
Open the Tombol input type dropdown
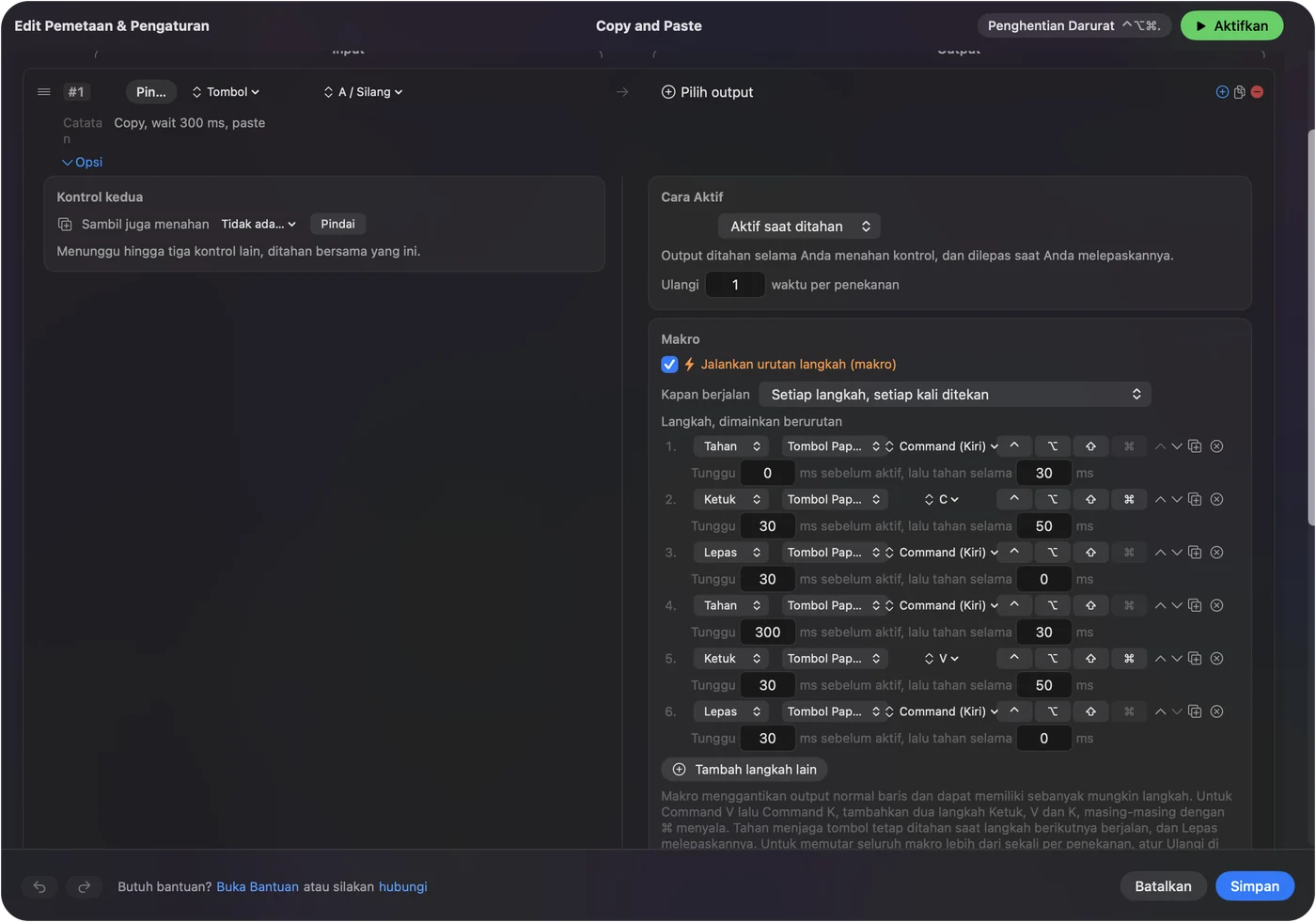226,92
